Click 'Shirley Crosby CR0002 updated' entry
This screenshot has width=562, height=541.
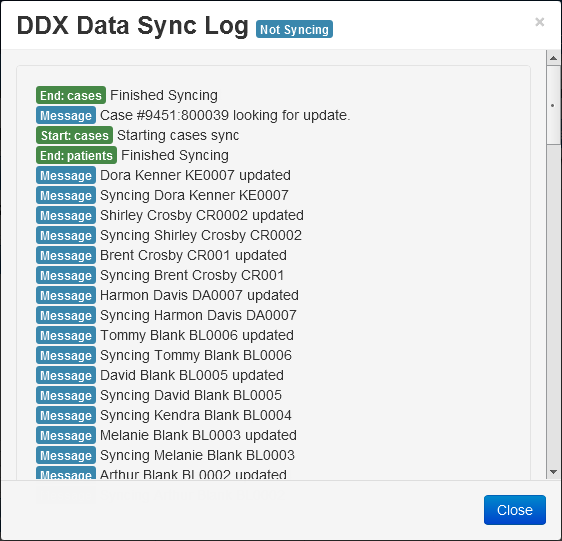point(202,215)
